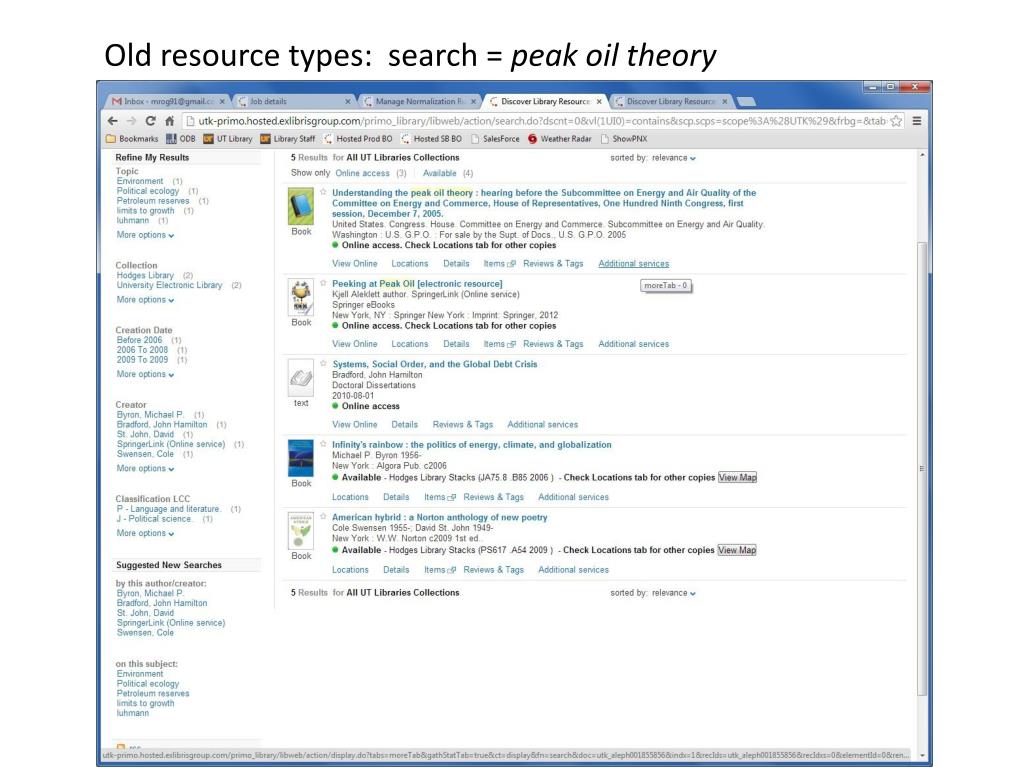Filter to Online access results only
This screenshot has height=768, width=1024.
point(362,173)
